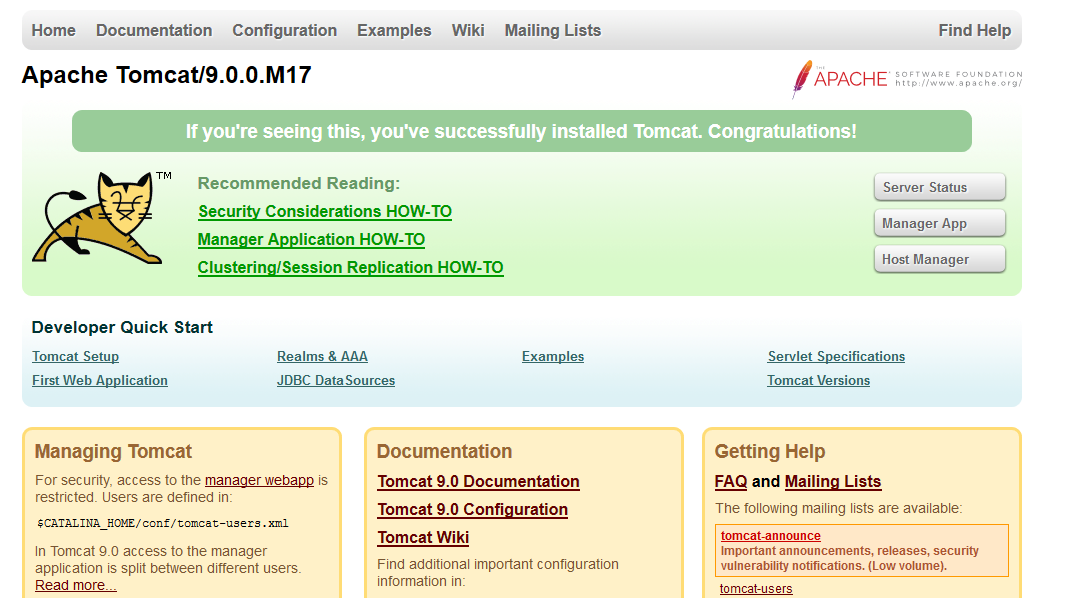Open Security Considerations HOW-TO link
Screen dimensions: 1075x598
tap(325, 211)
